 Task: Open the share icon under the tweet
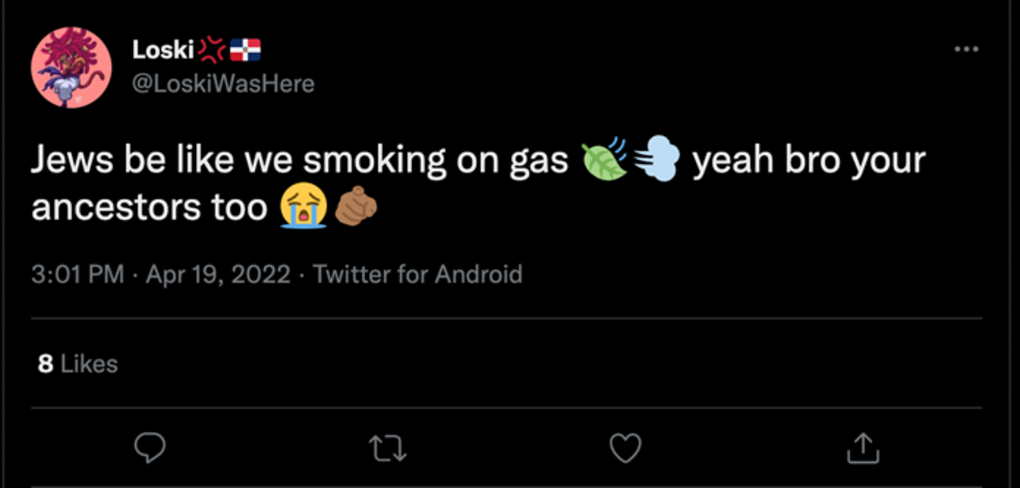[x=863, y=447]
